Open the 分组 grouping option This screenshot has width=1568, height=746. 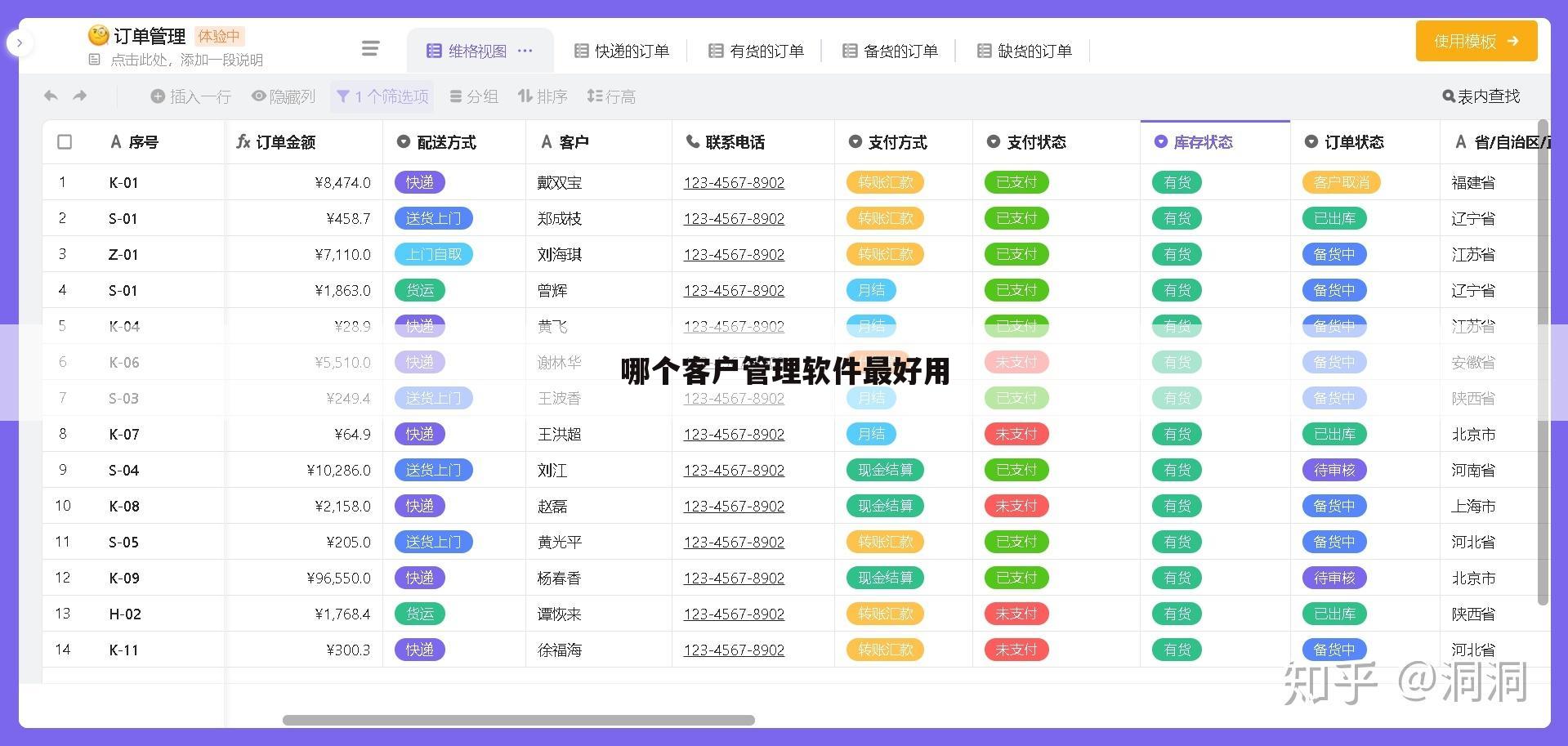(x=474, y=96)
